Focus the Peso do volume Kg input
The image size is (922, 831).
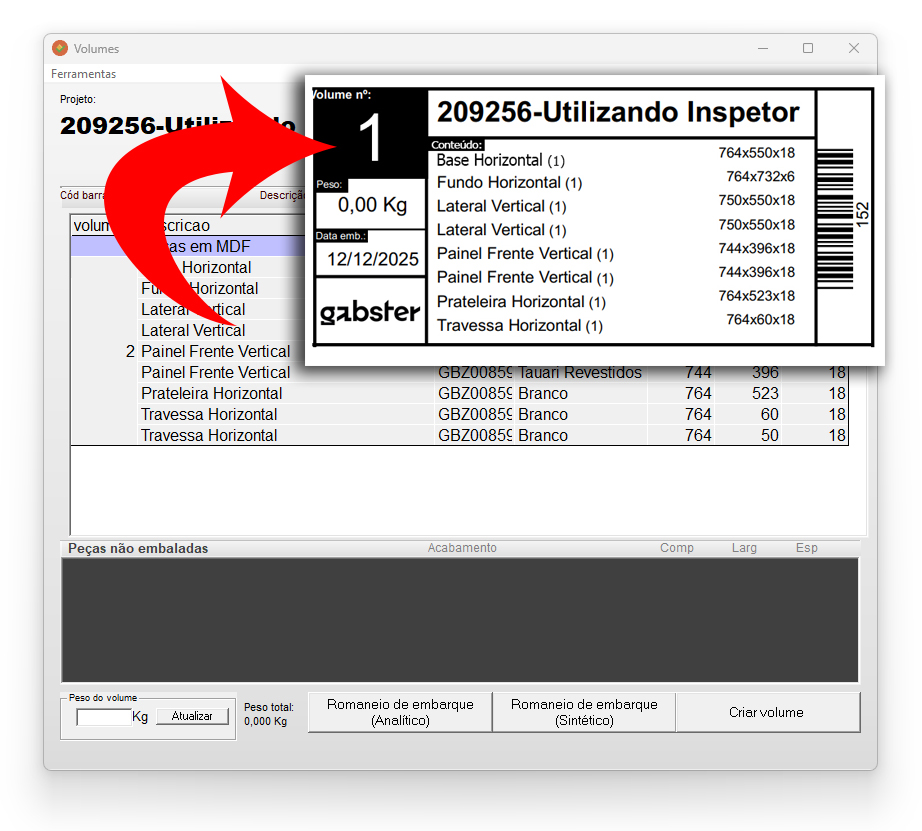tap(104, 717)
